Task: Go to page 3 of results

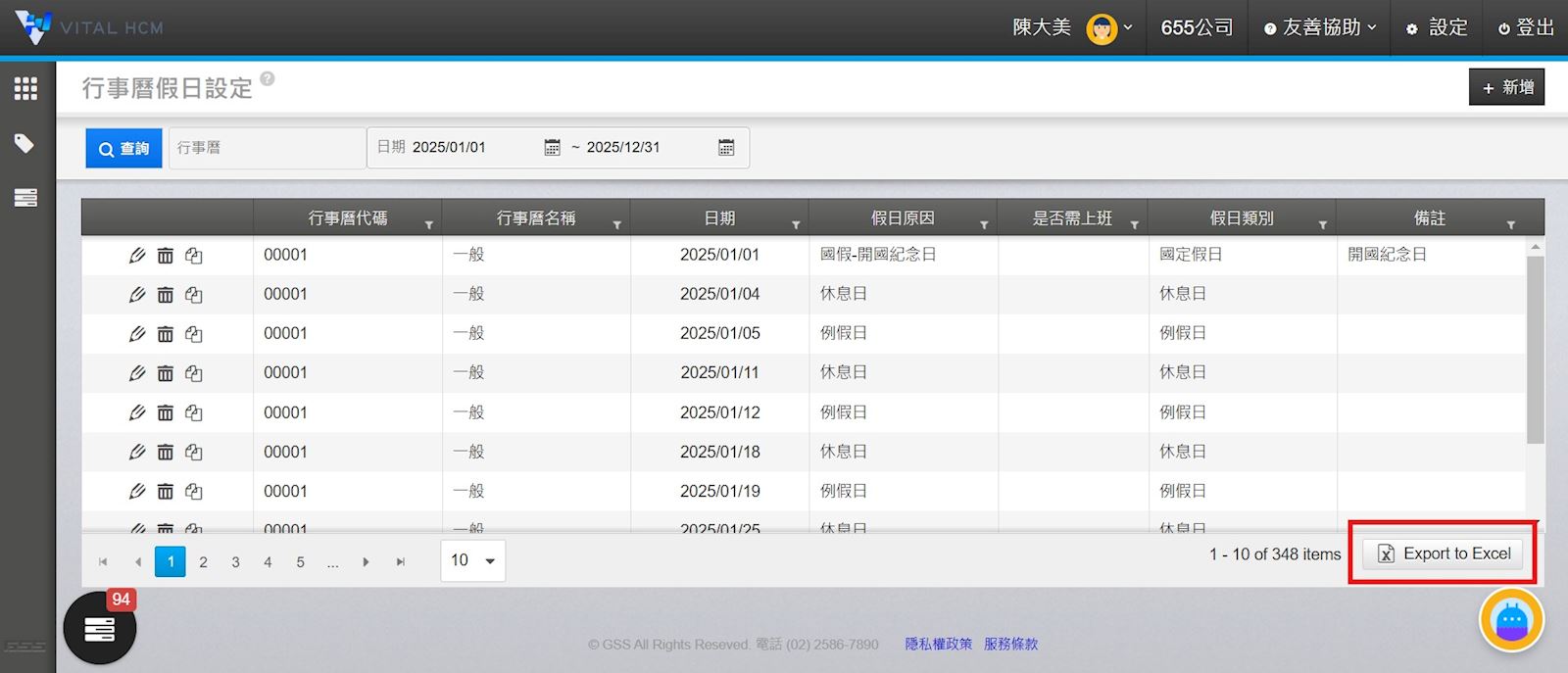Action: [x=235, y=562]
